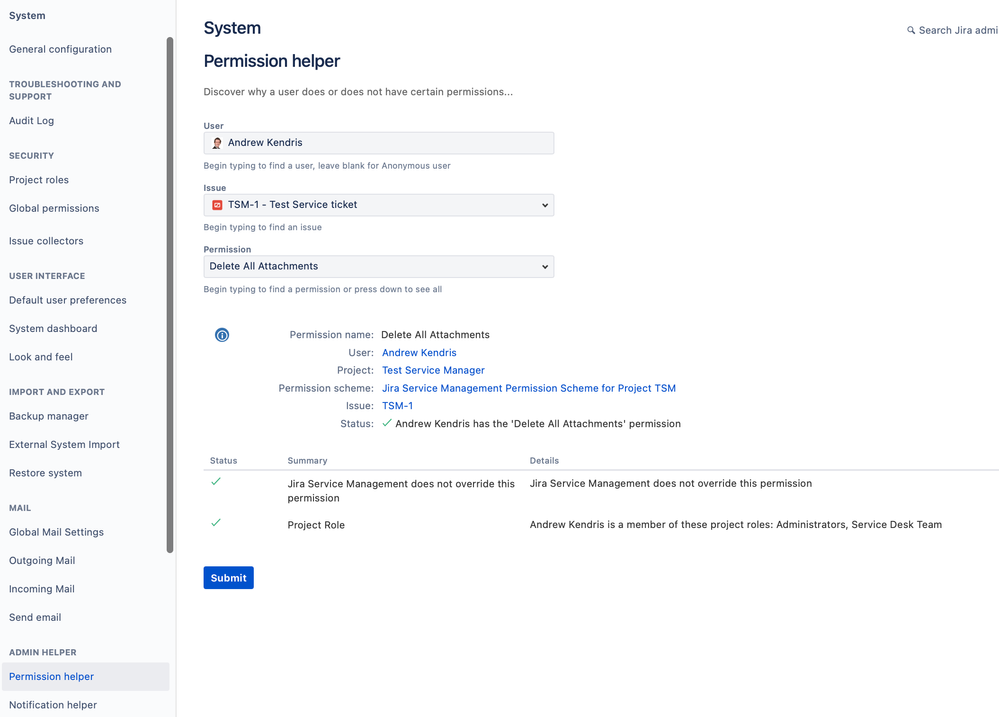
Task: Click the blue info icon
Action: (222, 335)
